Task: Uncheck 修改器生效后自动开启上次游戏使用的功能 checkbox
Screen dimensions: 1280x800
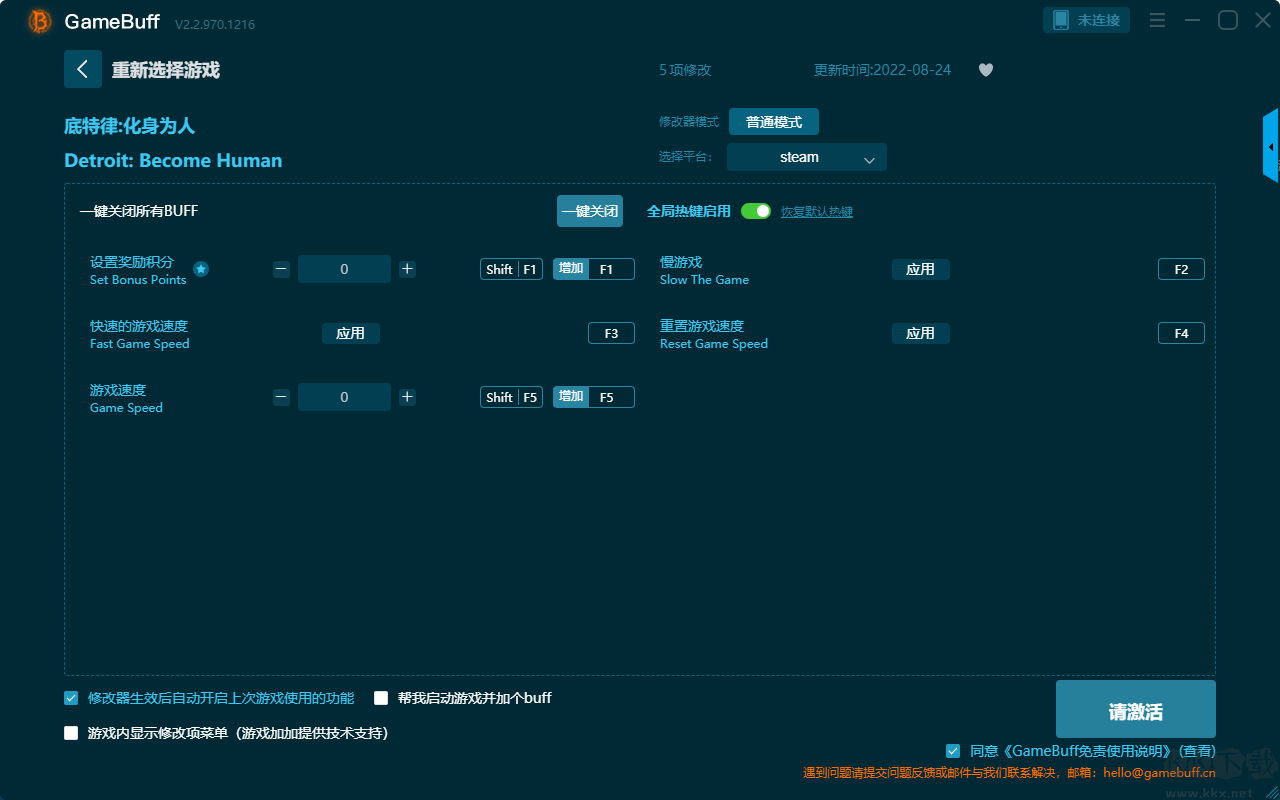Action: pyautogui.click(x=71, y=698)
